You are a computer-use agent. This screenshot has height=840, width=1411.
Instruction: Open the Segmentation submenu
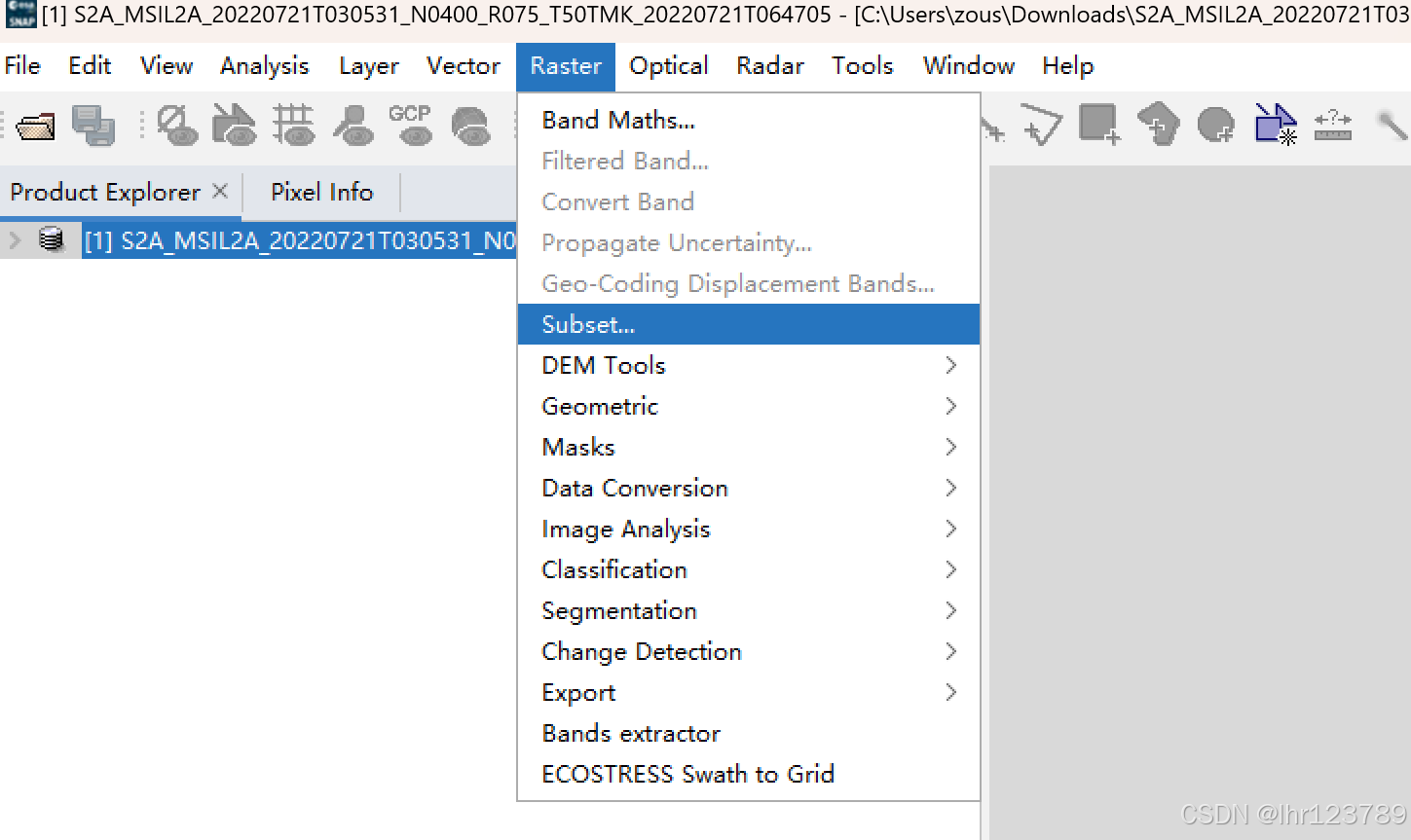748,610
